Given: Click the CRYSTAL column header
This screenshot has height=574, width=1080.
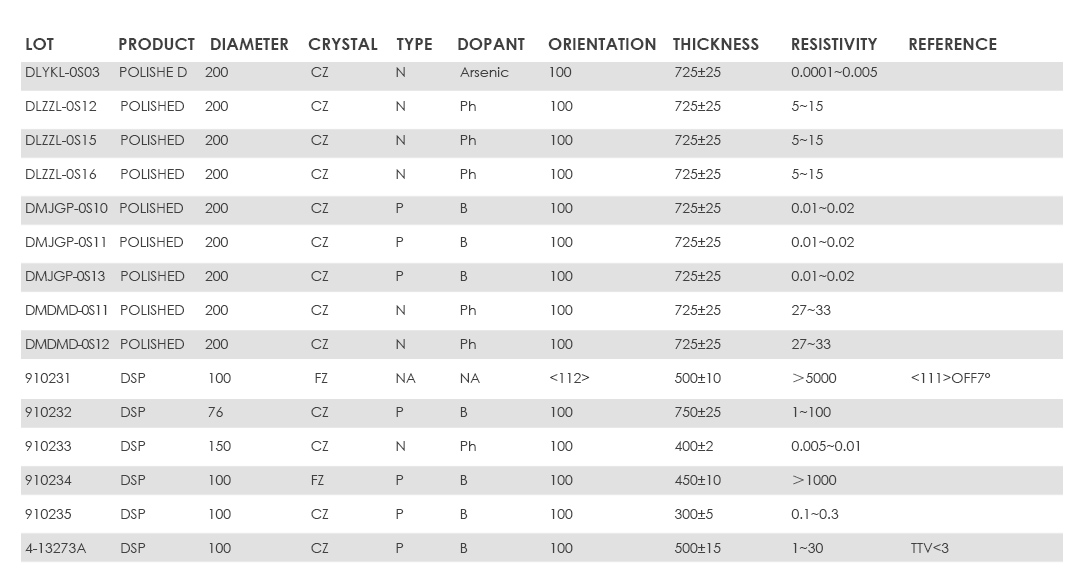Looking at the screenshot, I should [x=342, y=44].
